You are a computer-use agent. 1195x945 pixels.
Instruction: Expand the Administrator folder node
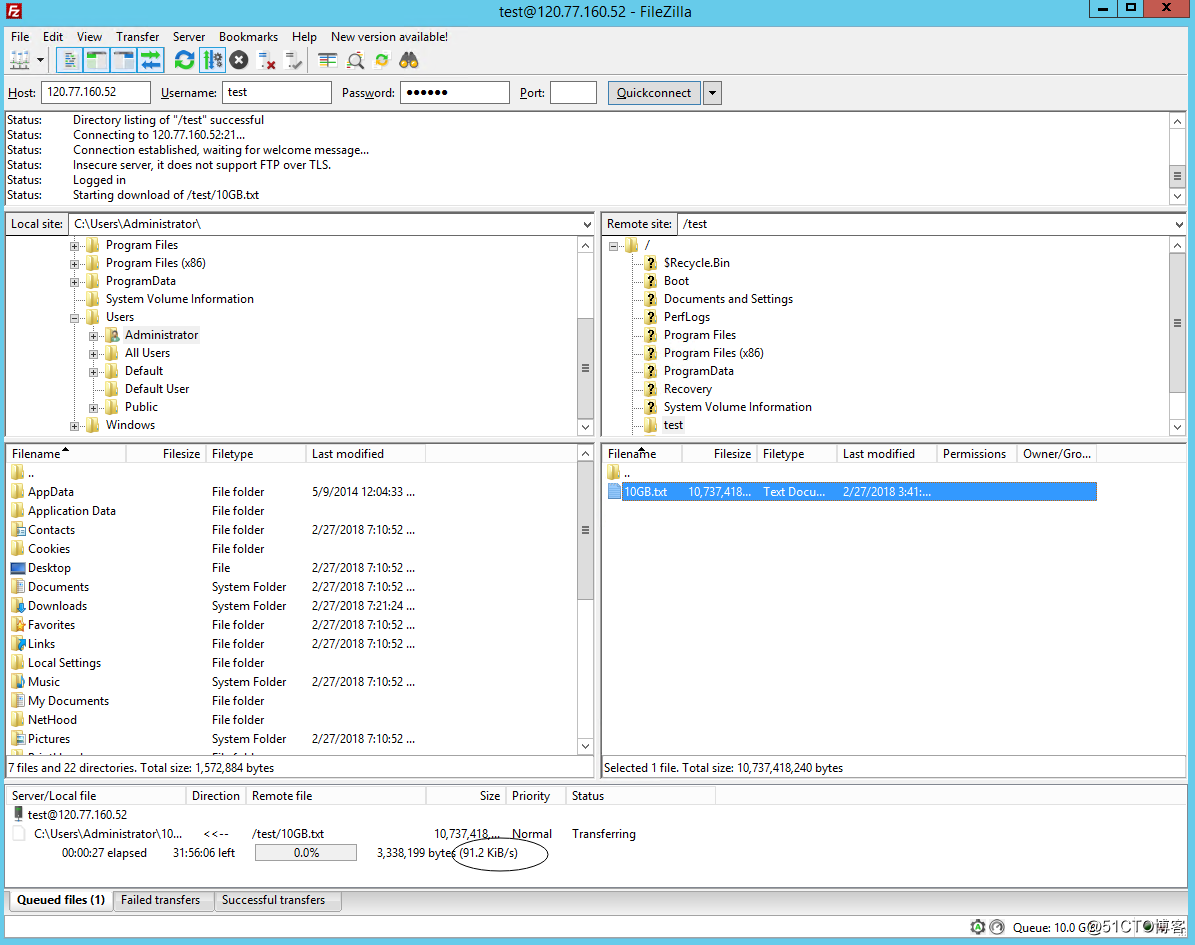[x=93, y=336]
